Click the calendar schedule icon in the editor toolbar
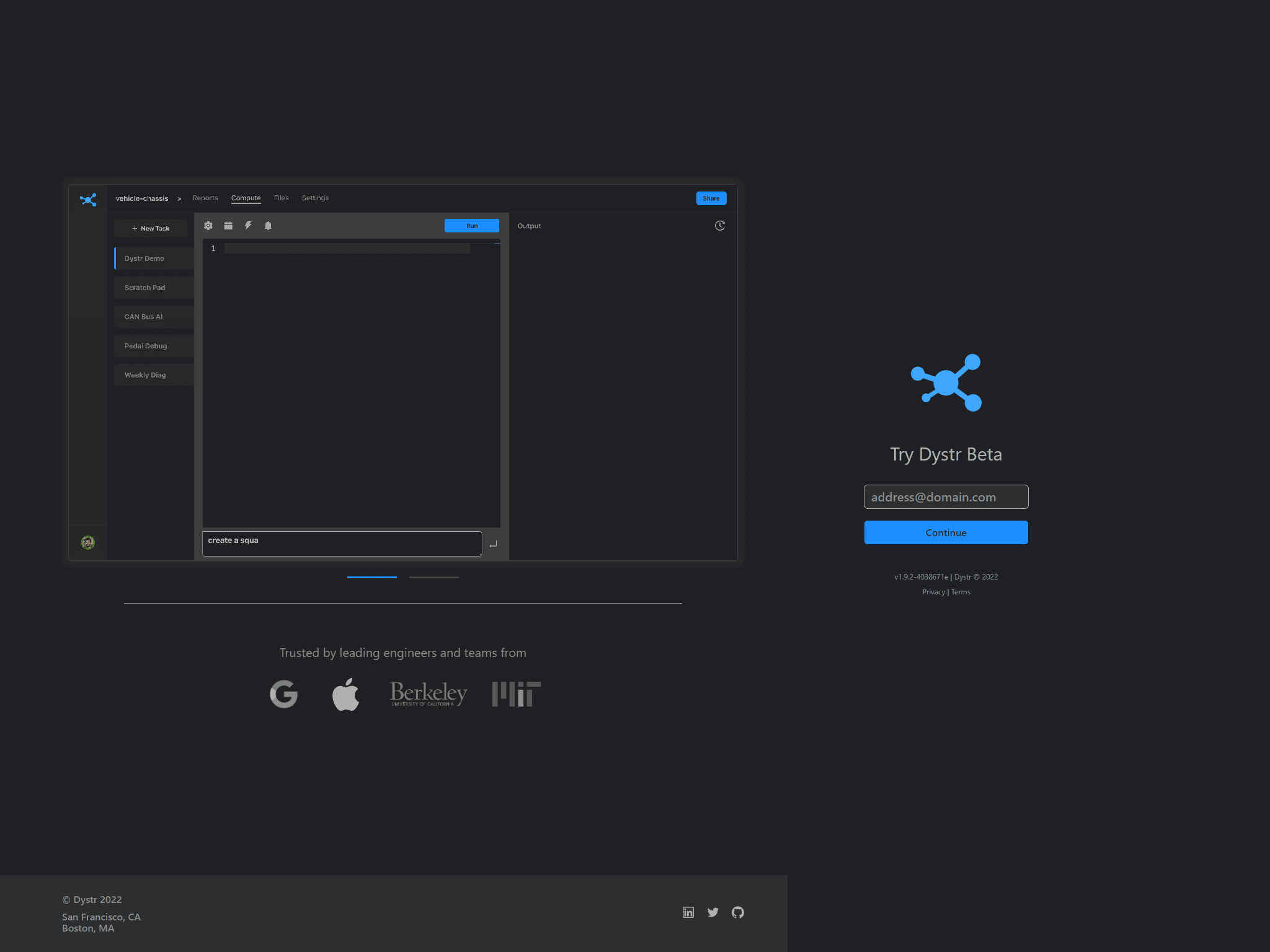This screenshot has height=952, width=1270. point(228,226)
